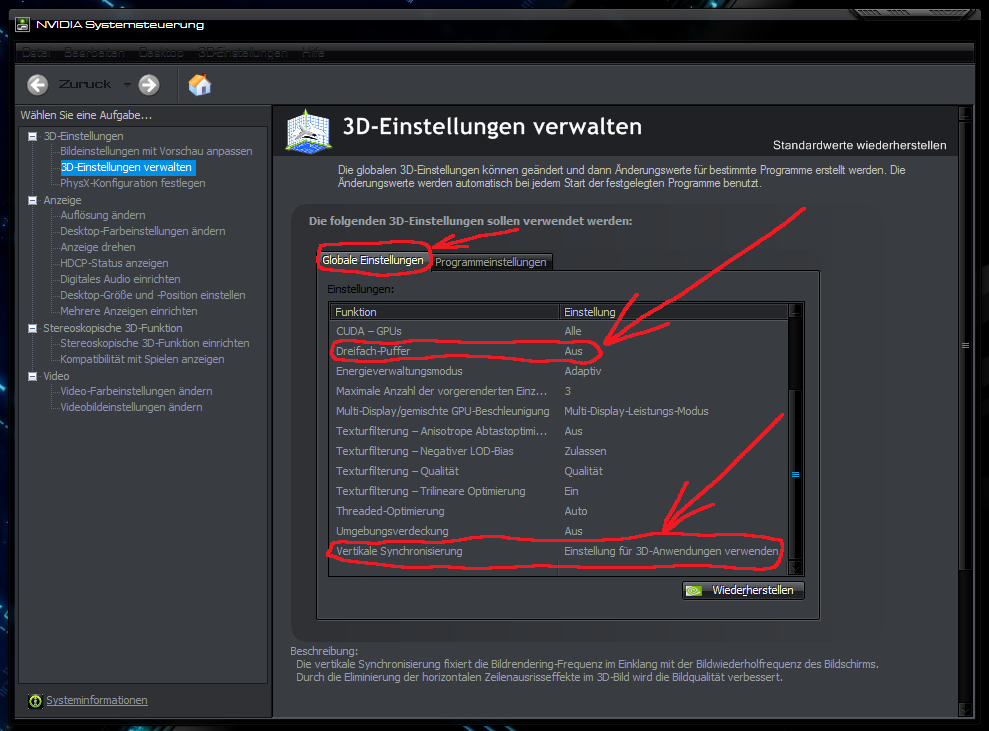Select Umgebungsverdeckung row
The image size is (989, 731).
click(559, 531)
